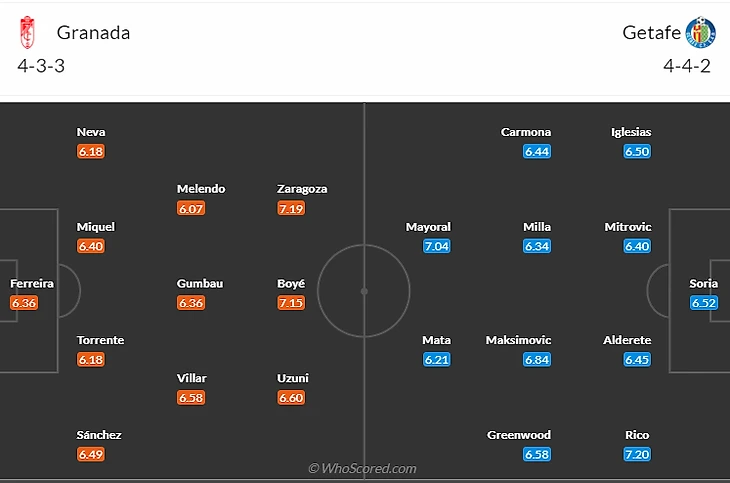Click player Melendo's name
This screenshot has width=730, height=483.
pyautogui.click(x=201, y=189)
